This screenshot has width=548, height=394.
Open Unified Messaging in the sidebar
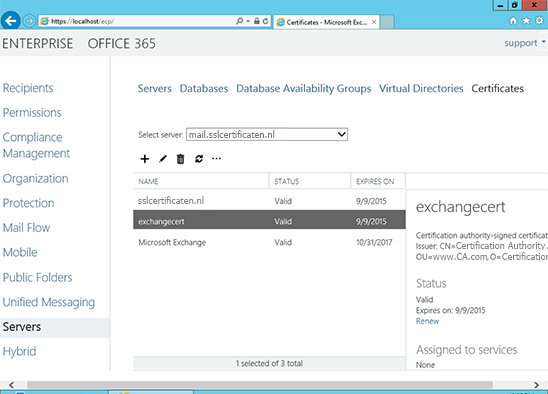click(x=49, y=302)
